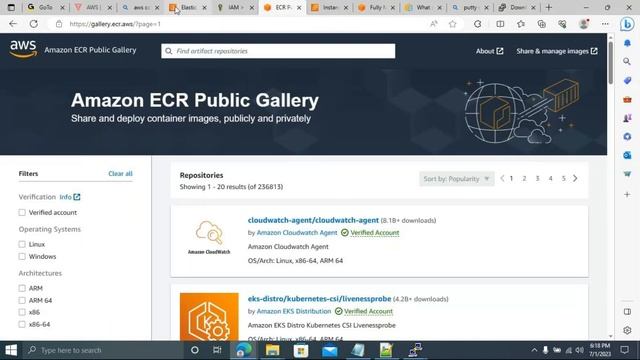Open the tab actions menu button

point(11,7)
